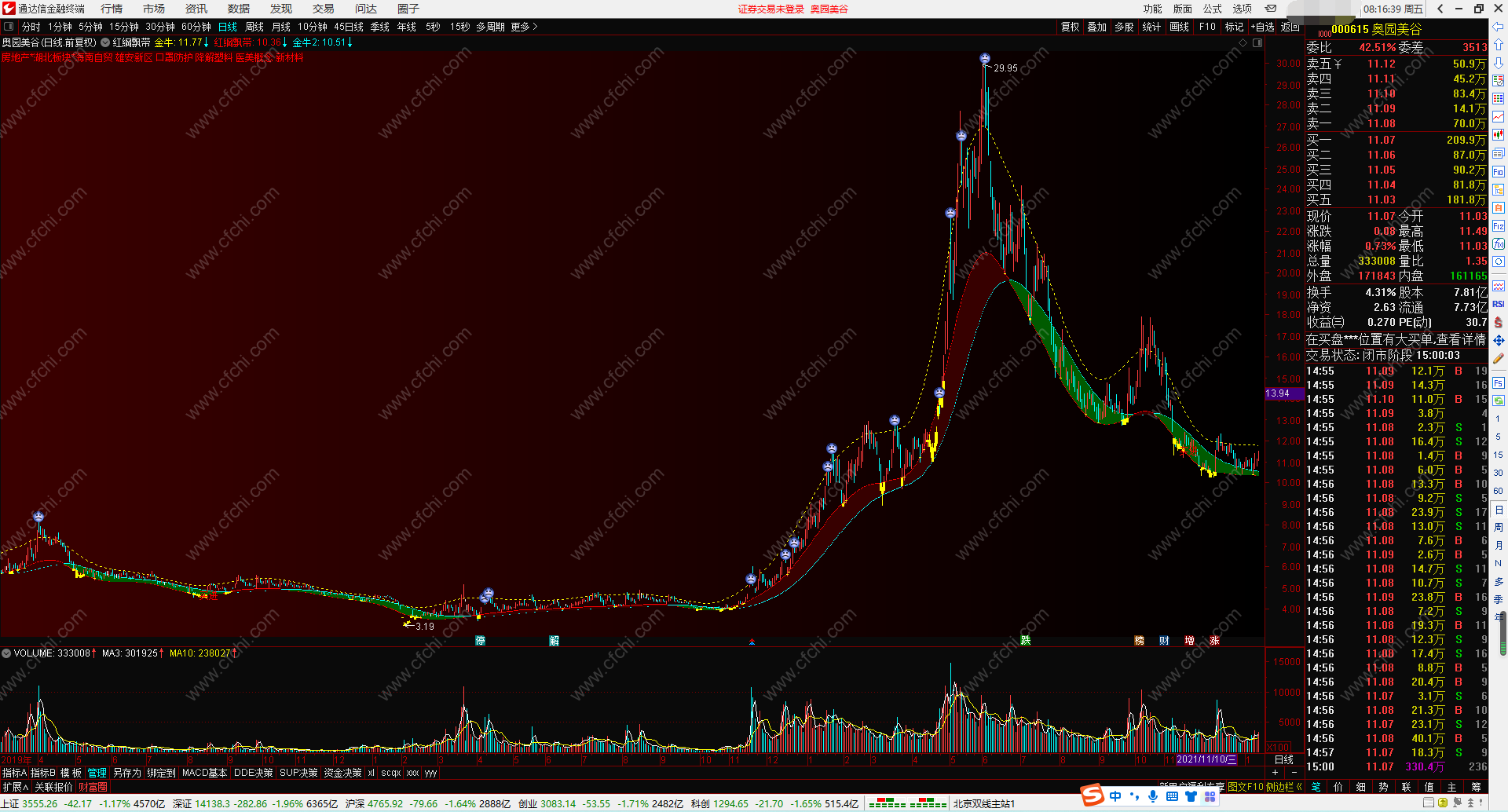Click the stock code 000615 奥园美谷 header
Screen dimensions: 1508x812
coord(1377,29)
